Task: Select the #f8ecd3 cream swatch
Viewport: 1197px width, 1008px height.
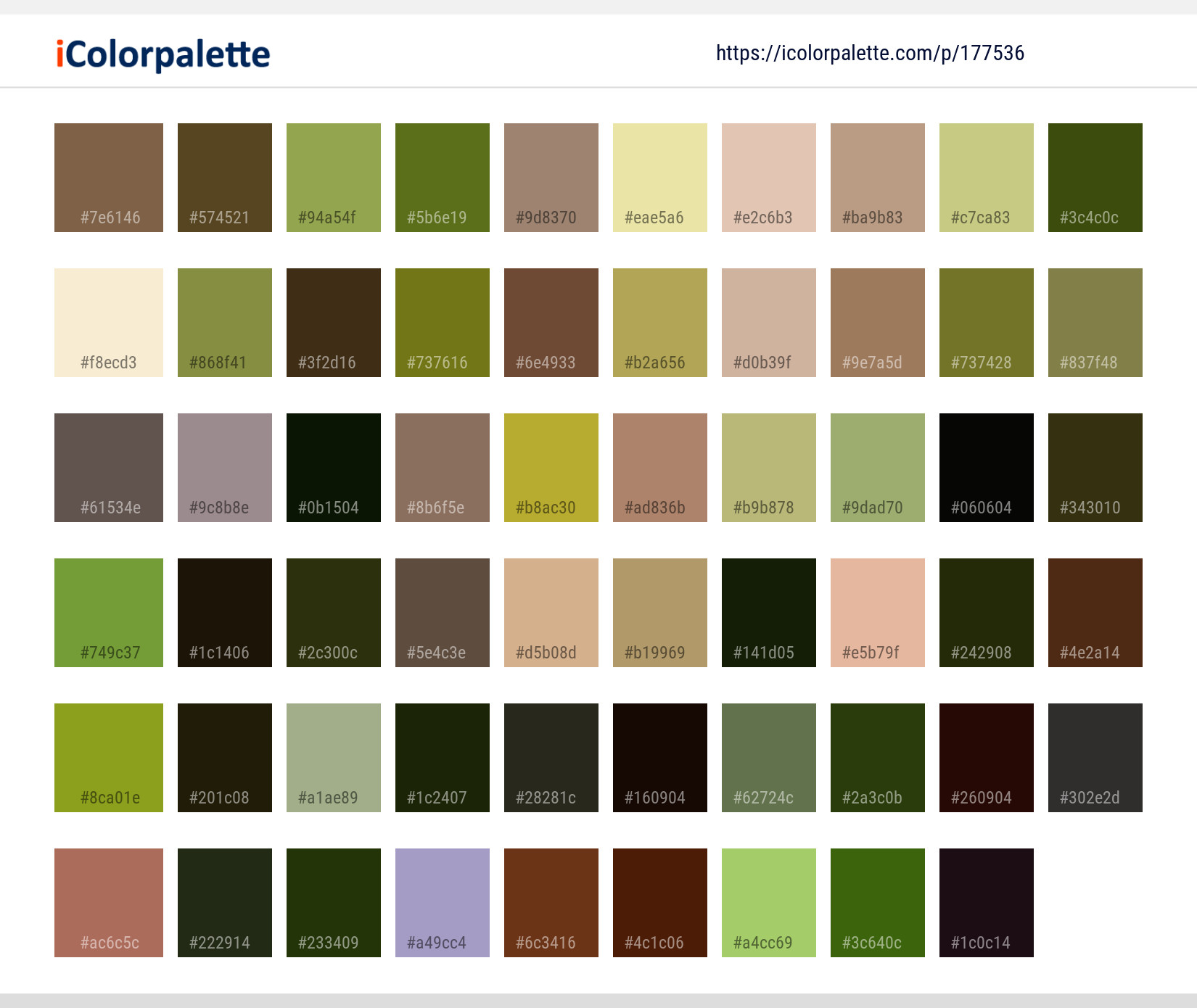Action: 108,322
